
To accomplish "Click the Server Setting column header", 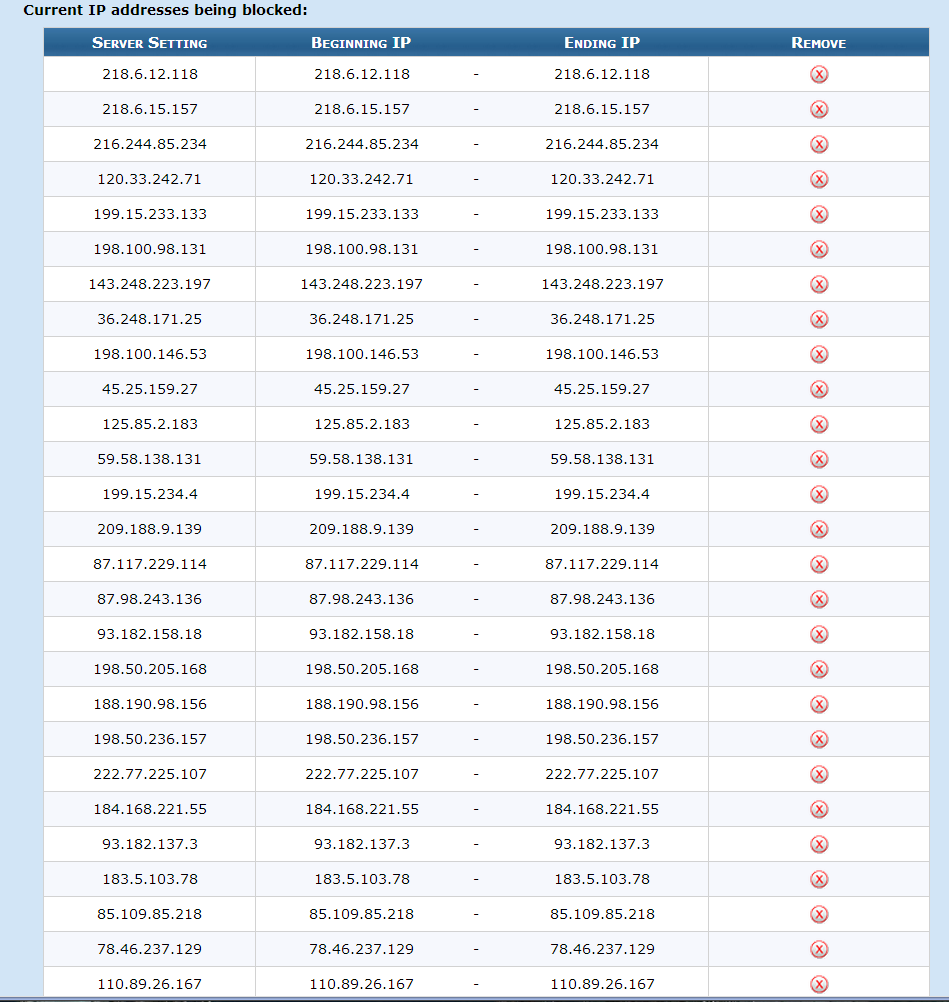I will tap(150, 43).
